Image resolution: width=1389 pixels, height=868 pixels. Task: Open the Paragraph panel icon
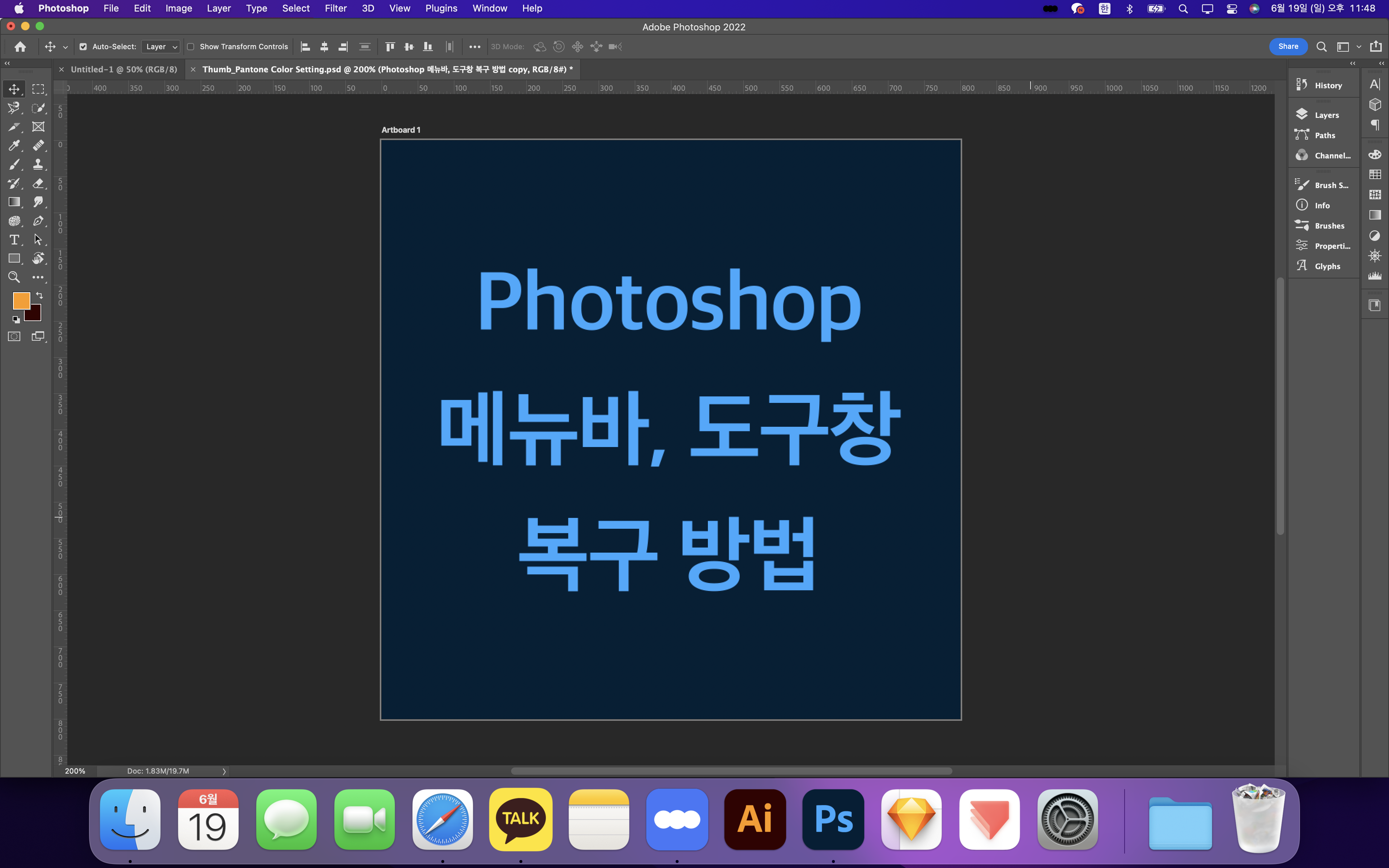[1375, 124]
